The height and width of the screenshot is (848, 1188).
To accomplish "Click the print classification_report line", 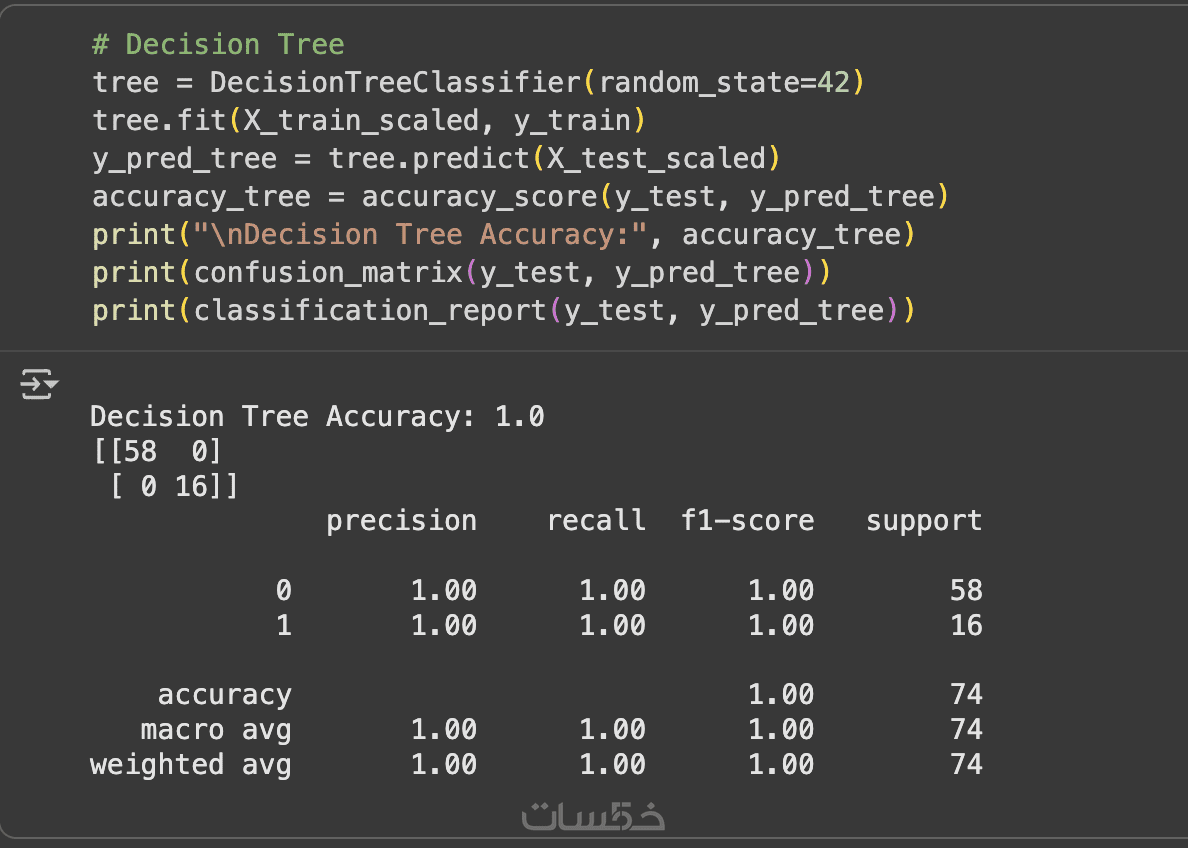I will pos(503,311).
